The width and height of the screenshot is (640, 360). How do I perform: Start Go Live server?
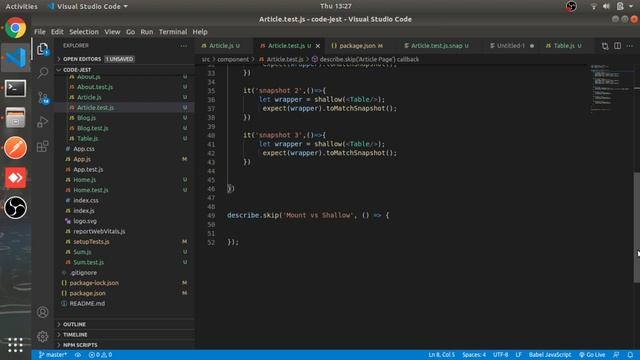(x=592, y=355)
